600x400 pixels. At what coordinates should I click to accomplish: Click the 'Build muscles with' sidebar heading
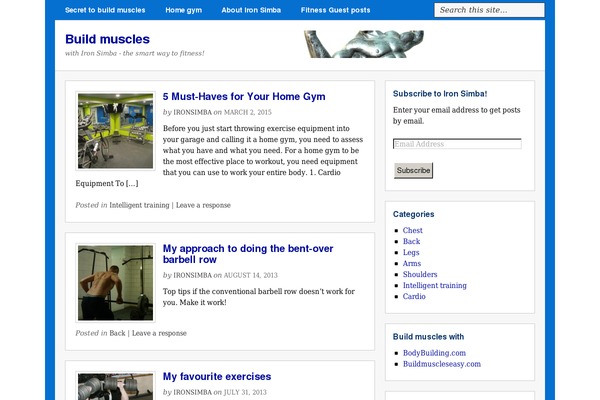428,337
